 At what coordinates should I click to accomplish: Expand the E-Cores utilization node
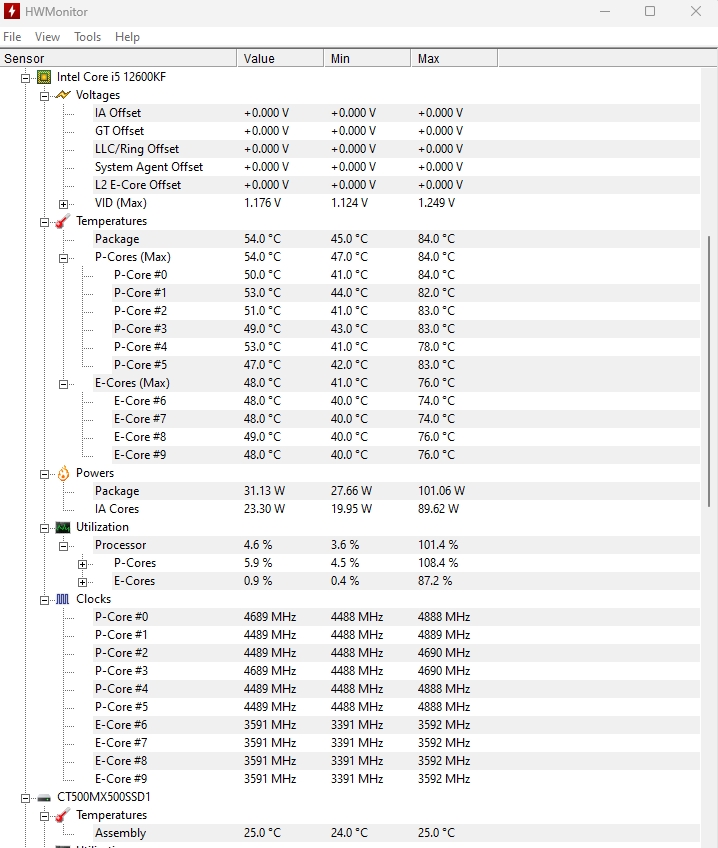83,581
